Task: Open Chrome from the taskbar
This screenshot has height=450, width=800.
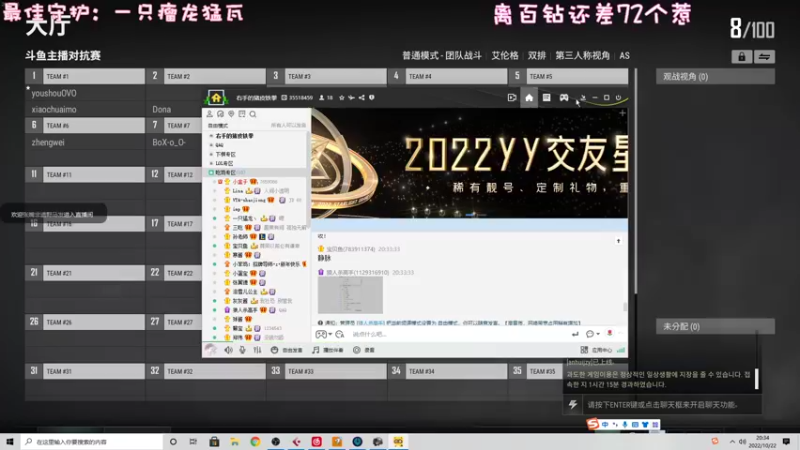Action: pos(255,441)
